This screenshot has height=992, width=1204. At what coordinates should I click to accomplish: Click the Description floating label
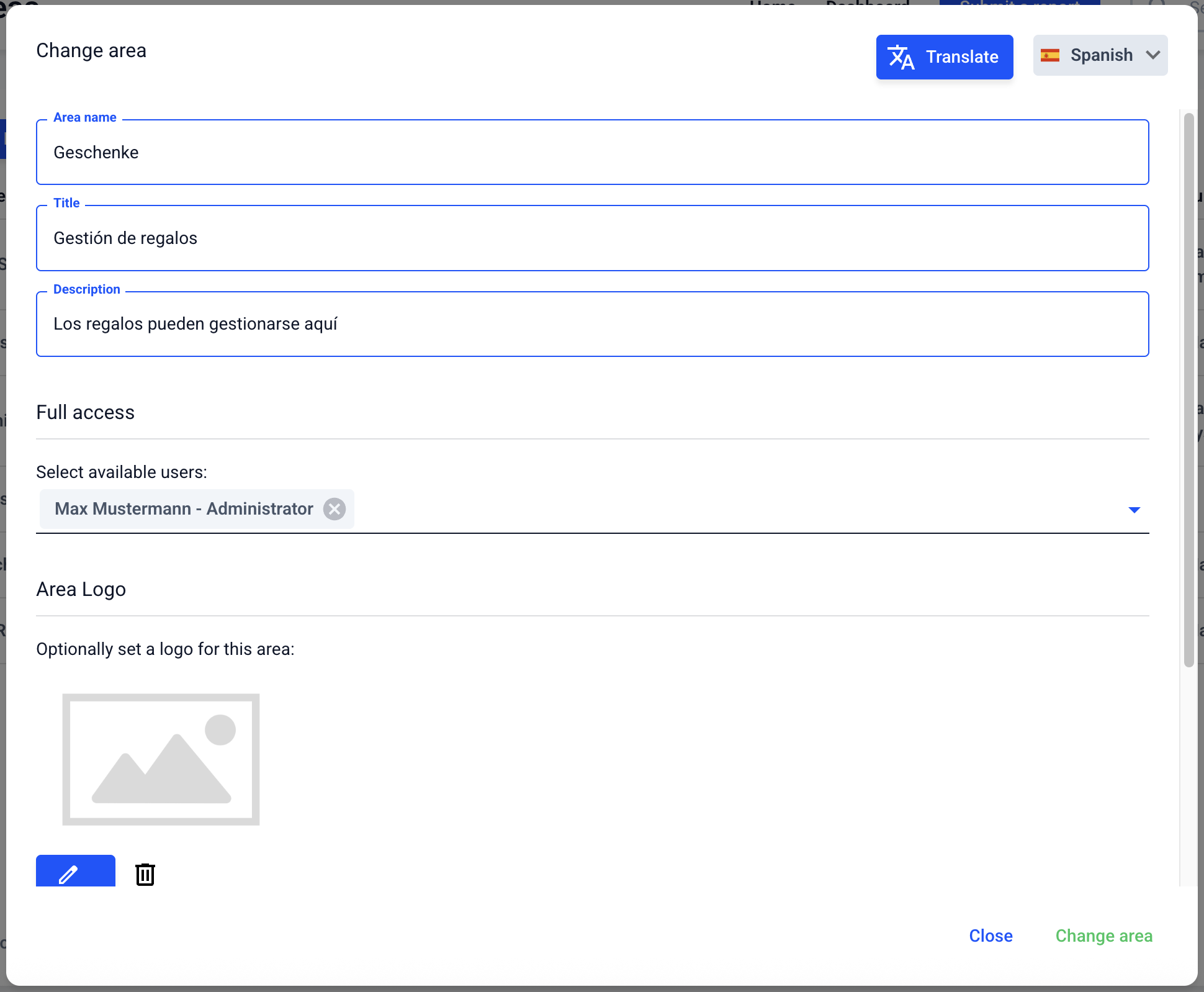tap(87, 289)
